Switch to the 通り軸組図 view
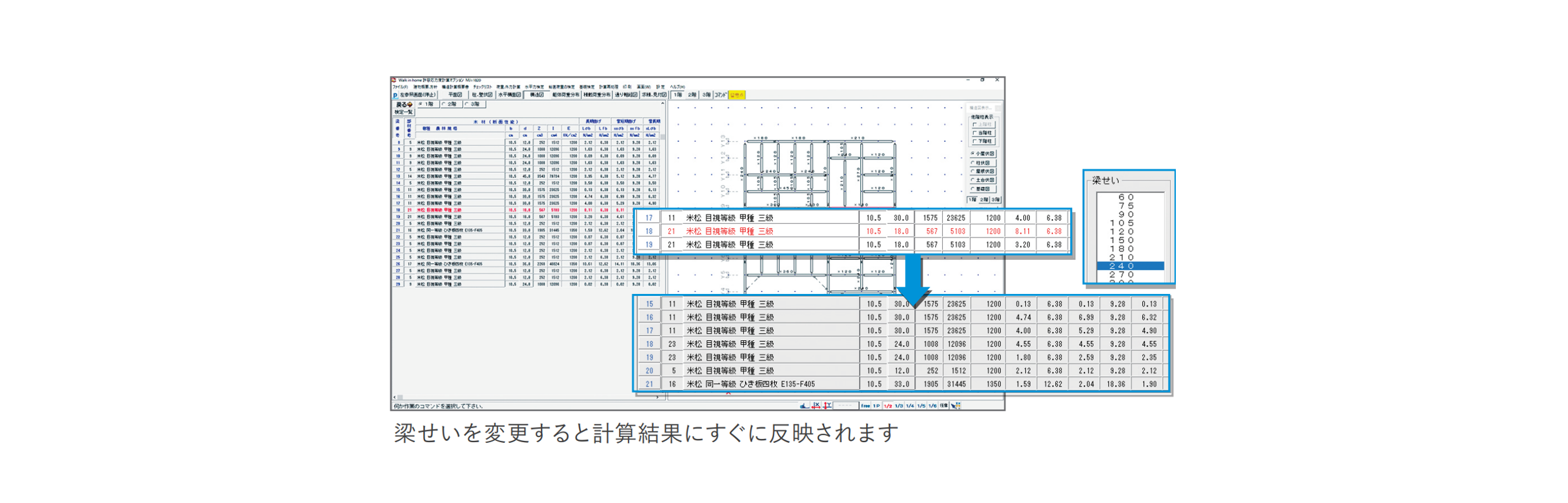Viewport: 1568px width, 503px height. [626, 95]
